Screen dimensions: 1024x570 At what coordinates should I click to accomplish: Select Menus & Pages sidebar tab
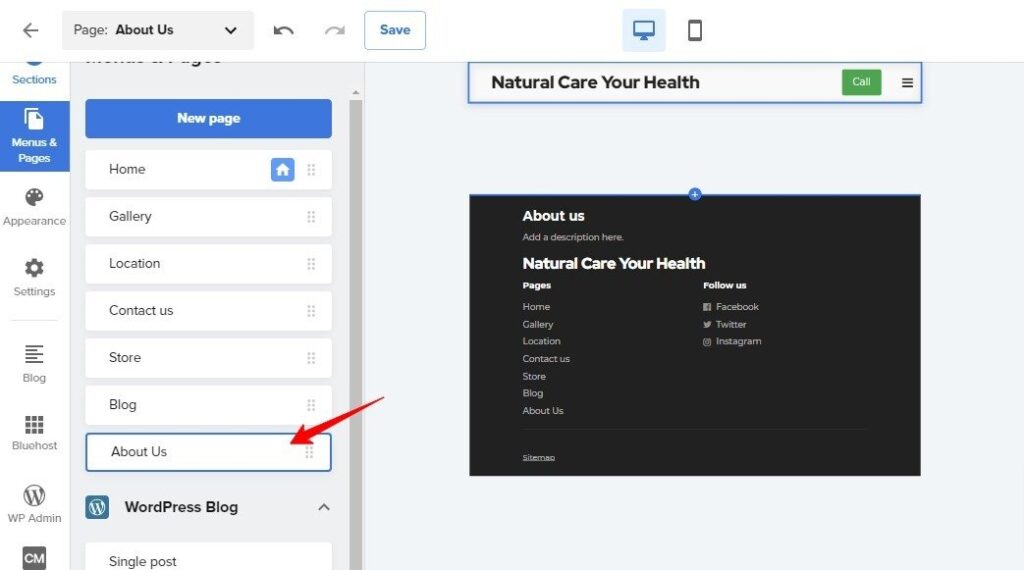click(34, 136)
